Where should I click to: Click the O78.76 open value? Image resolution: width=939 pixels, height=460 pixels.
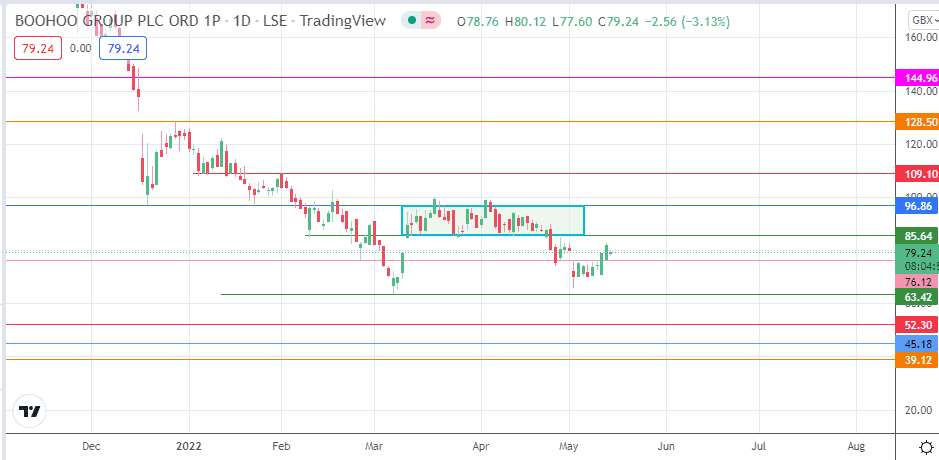point(478,22)
